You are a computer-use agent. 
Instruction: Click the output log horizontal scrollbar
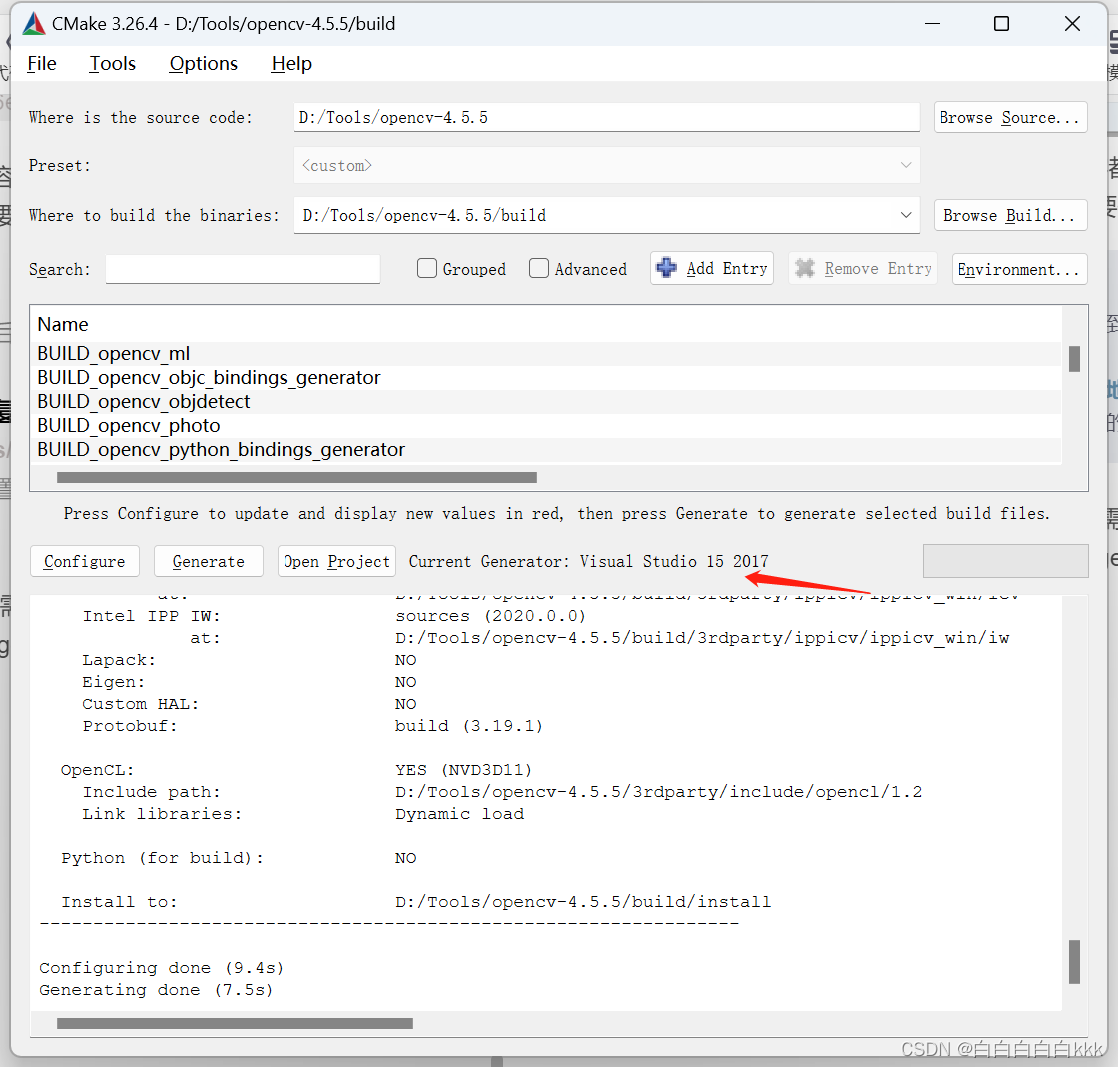tap(235, 1023)
